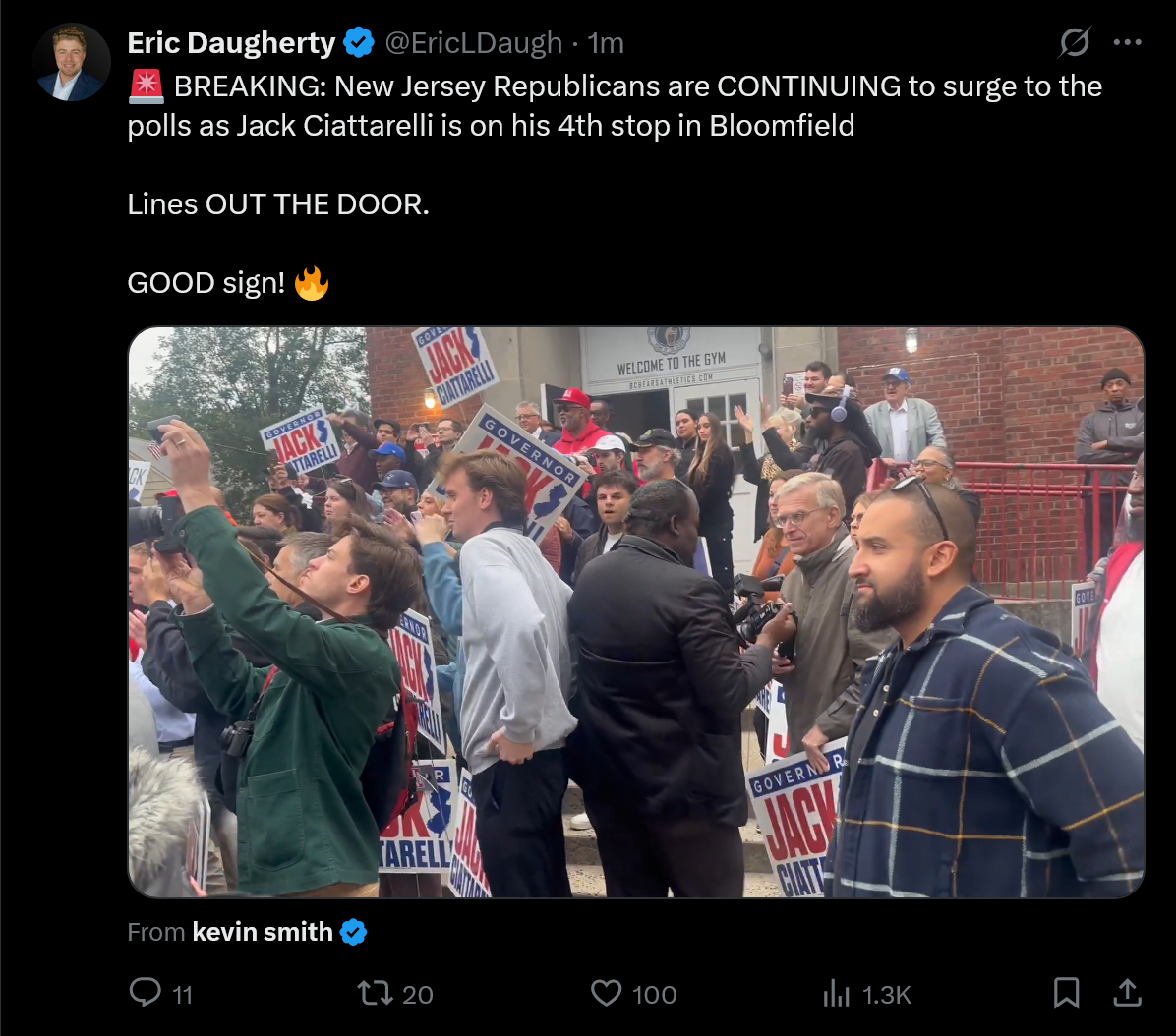1176x1036 pixels.
Task: Click the 20 reposts count
Action: 418,995
